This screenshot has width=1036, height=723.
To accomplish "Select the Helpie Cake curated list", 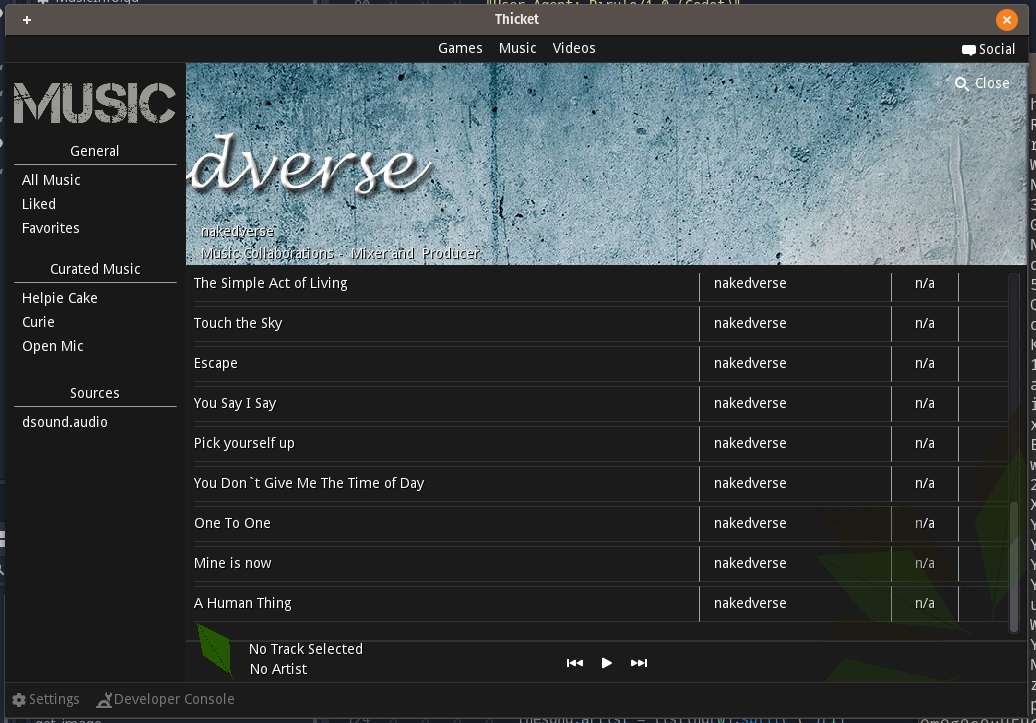I will pyautogui.click(x=60, y=298).
